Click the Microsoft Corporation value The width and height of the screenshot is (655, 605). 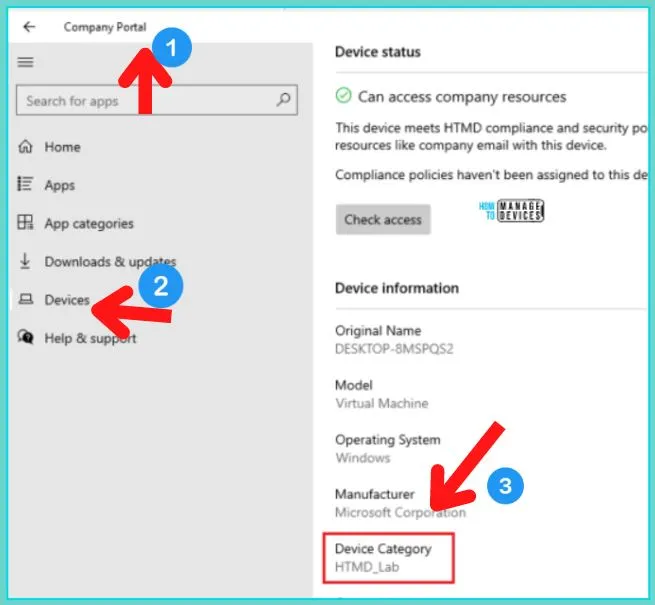(x=400, y=512)
